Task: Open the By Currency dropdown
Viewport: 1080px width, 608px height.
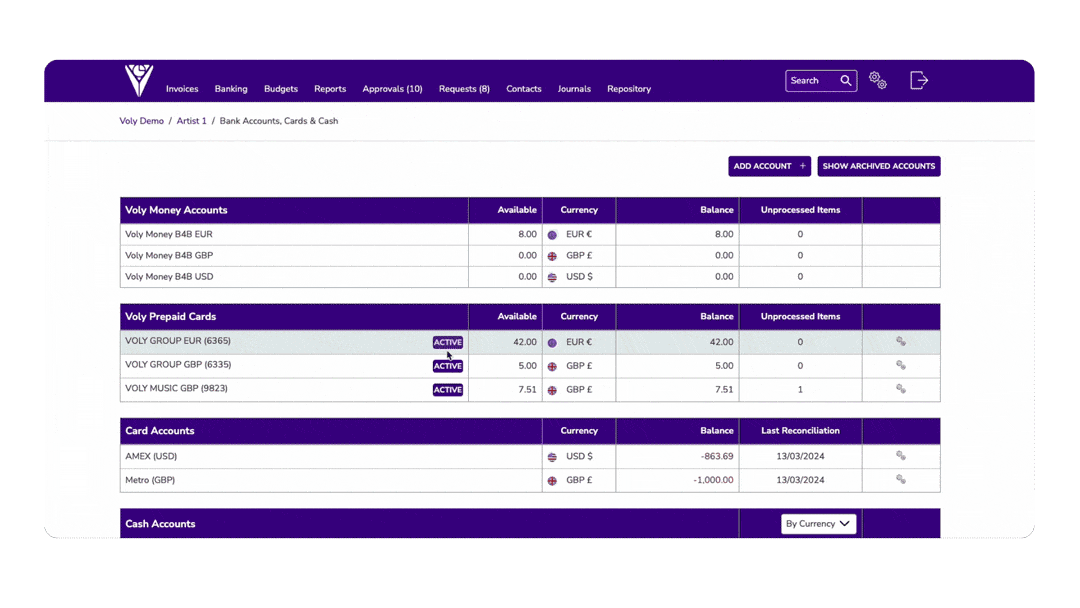Action: pyautogui.click(x=818, y=524)
